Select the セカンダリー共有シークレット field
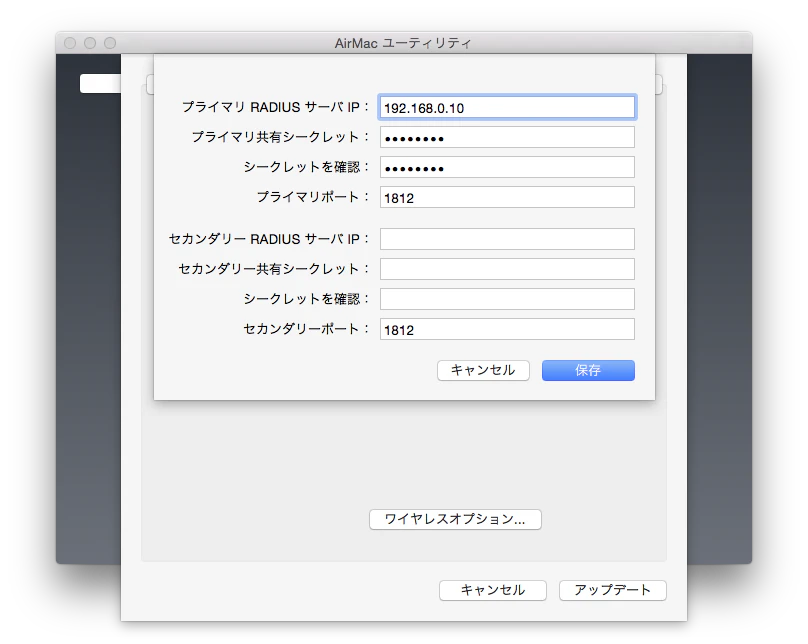 click(x=507, y=269)
